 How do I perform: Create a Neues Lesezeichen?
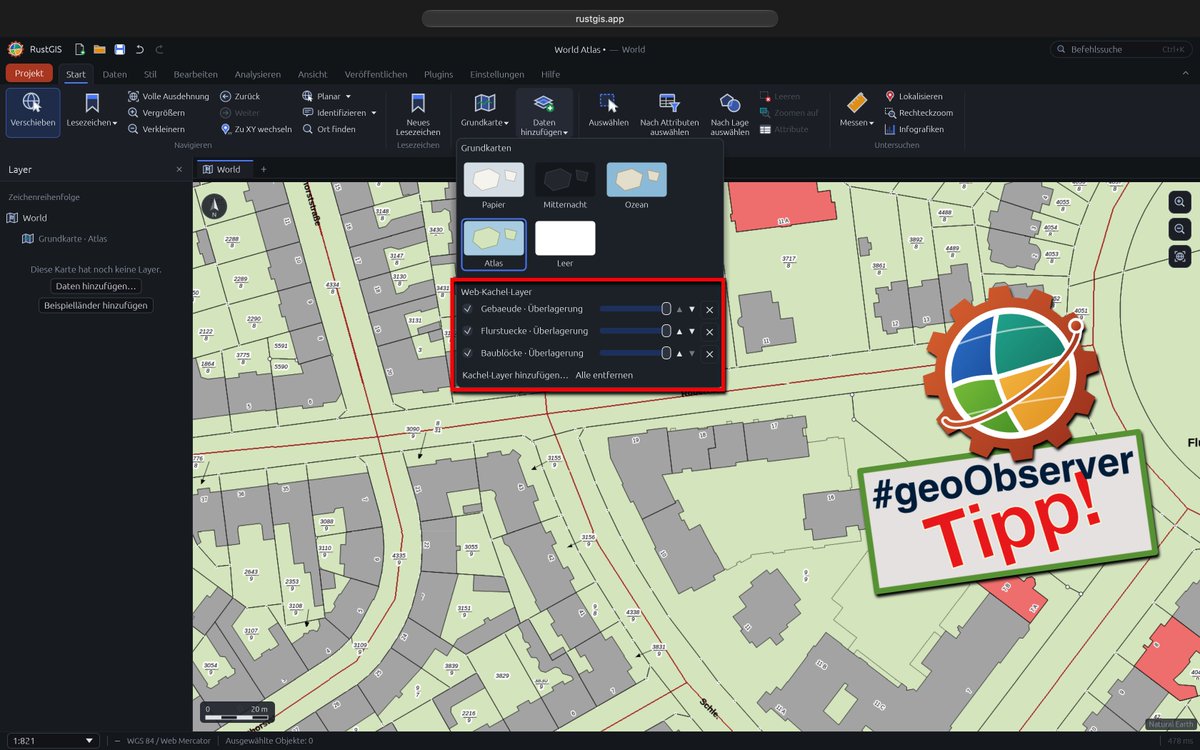418,113
